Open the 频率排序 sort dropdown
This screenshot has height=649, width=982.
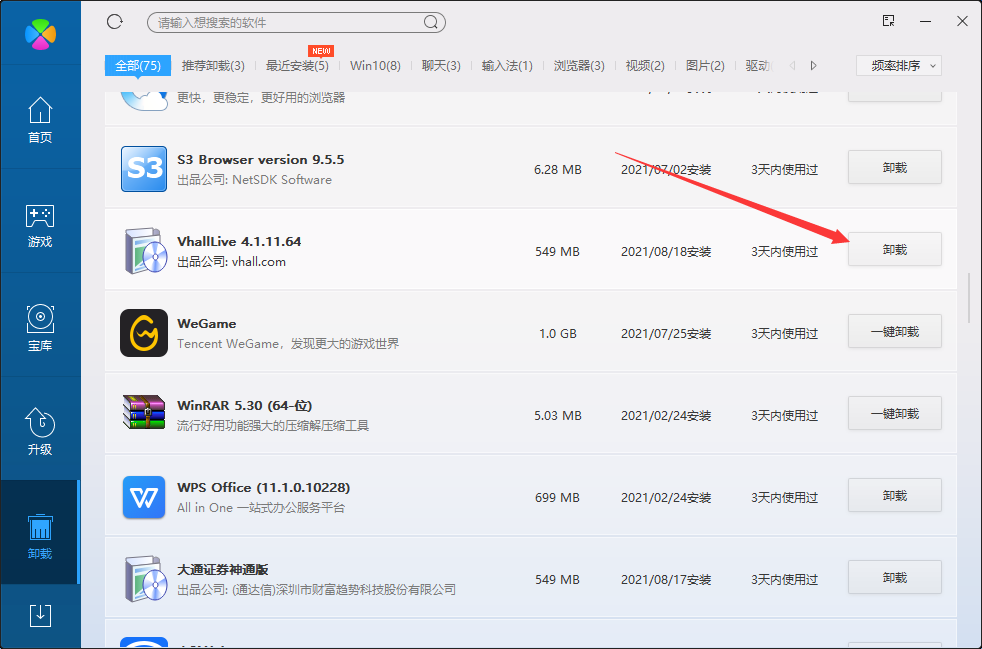click(899, 66)
